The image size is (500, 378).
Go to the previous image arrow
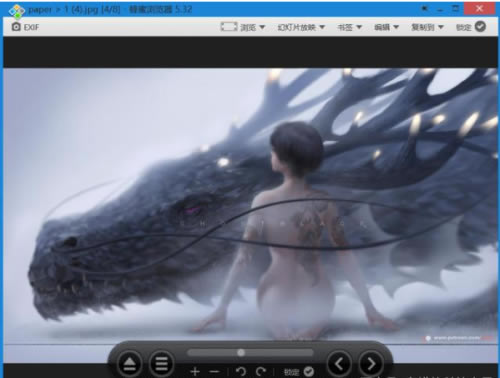pos(339,364)
